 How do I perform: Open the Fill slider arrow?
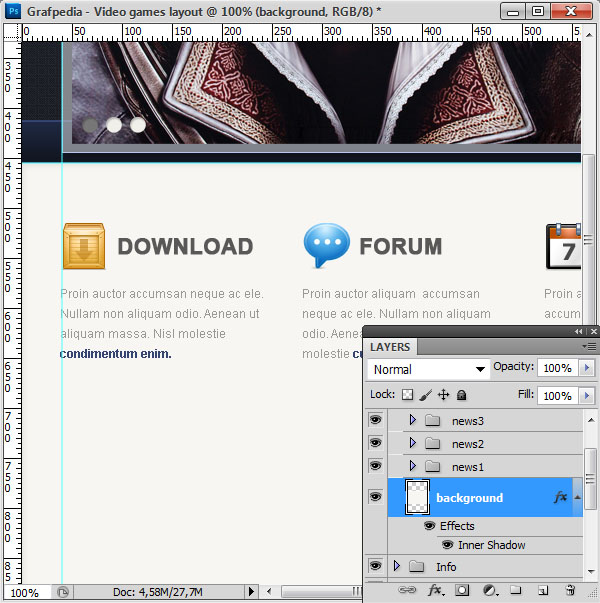[x=587, y=396]
